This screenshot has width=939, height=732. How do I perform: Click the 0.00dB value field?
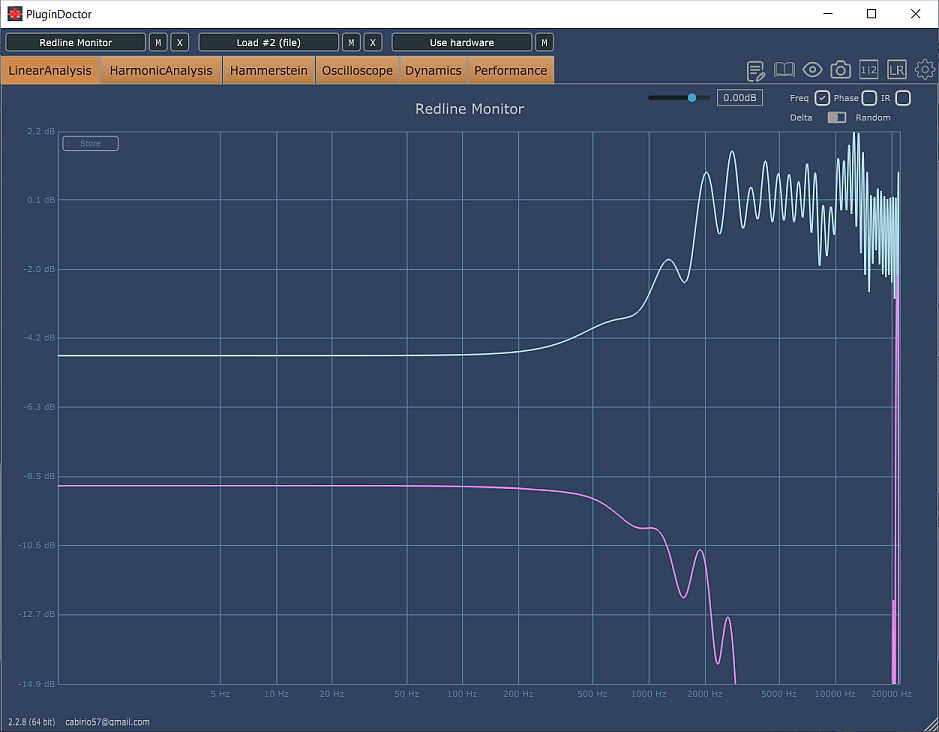click(740, 98)
